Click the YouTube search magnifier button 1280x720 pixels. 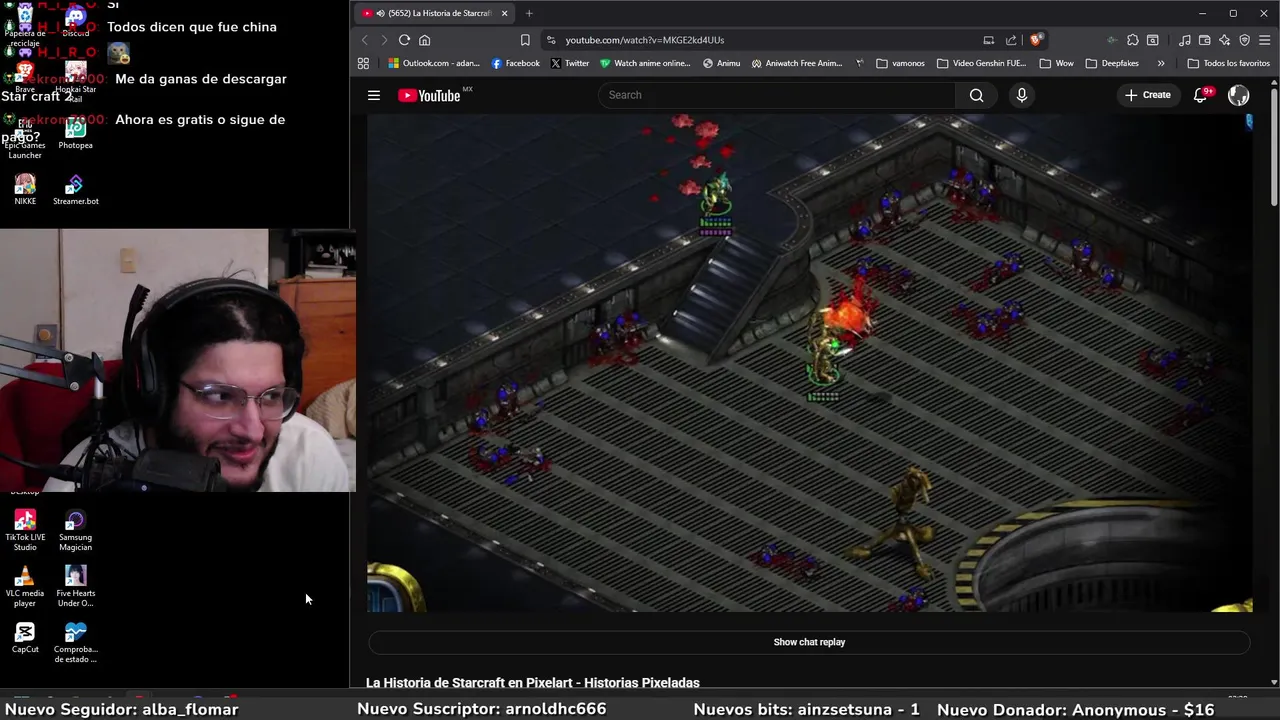(976, 95)
